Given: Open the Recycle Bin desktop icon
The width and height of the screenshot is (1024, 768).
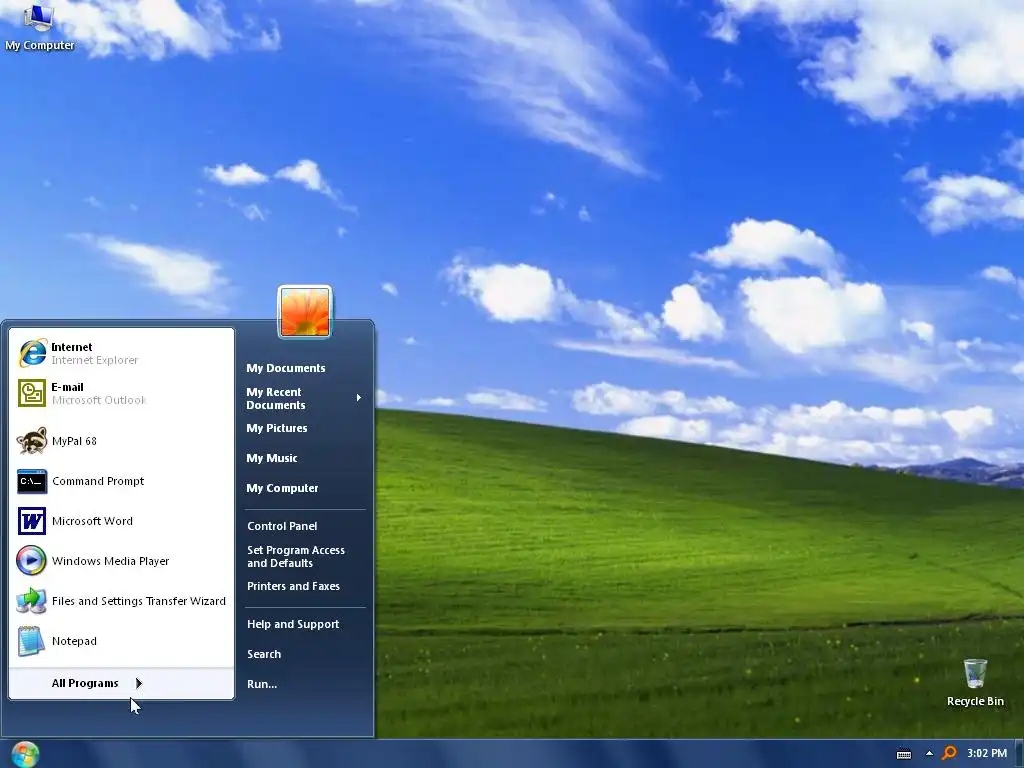Looking at the screenshot, I should point(975,673).
